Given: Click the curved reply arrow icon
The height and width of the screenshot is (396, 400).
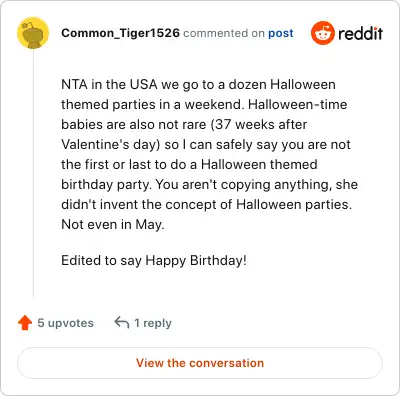Looking at the screenshot, I should pyautogui.click(x=122, y=322).
